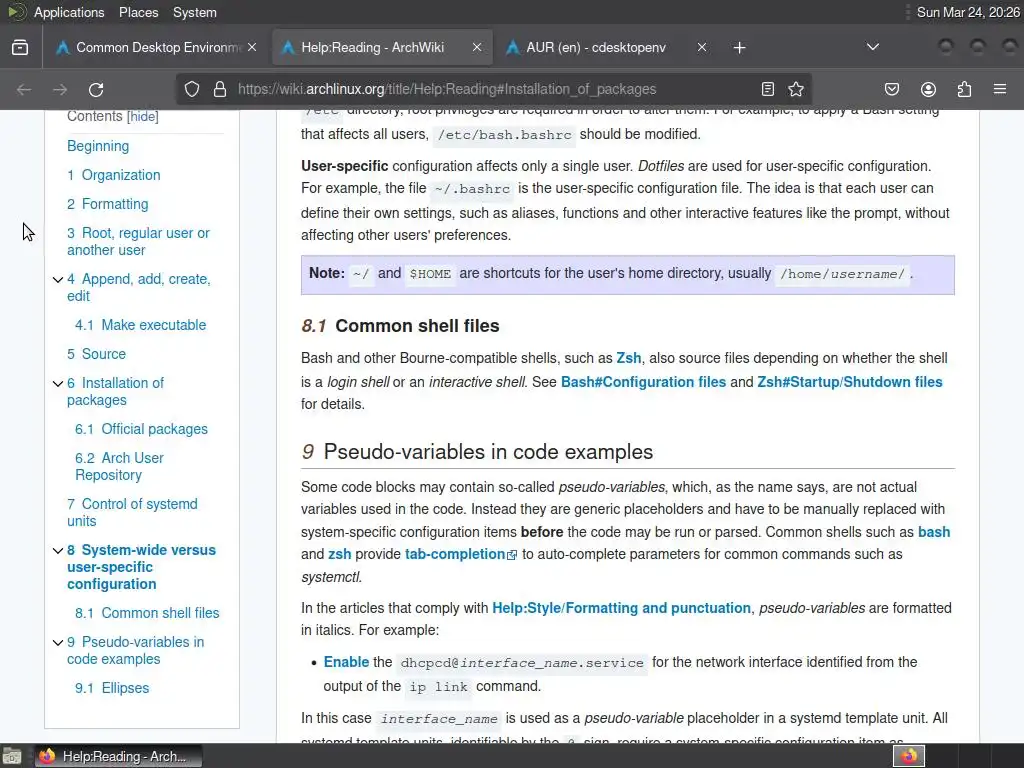The width and height of the screenshot is (1024, 768).
Task: Go to 1 Organization in contents
Action: coord(114,175)
